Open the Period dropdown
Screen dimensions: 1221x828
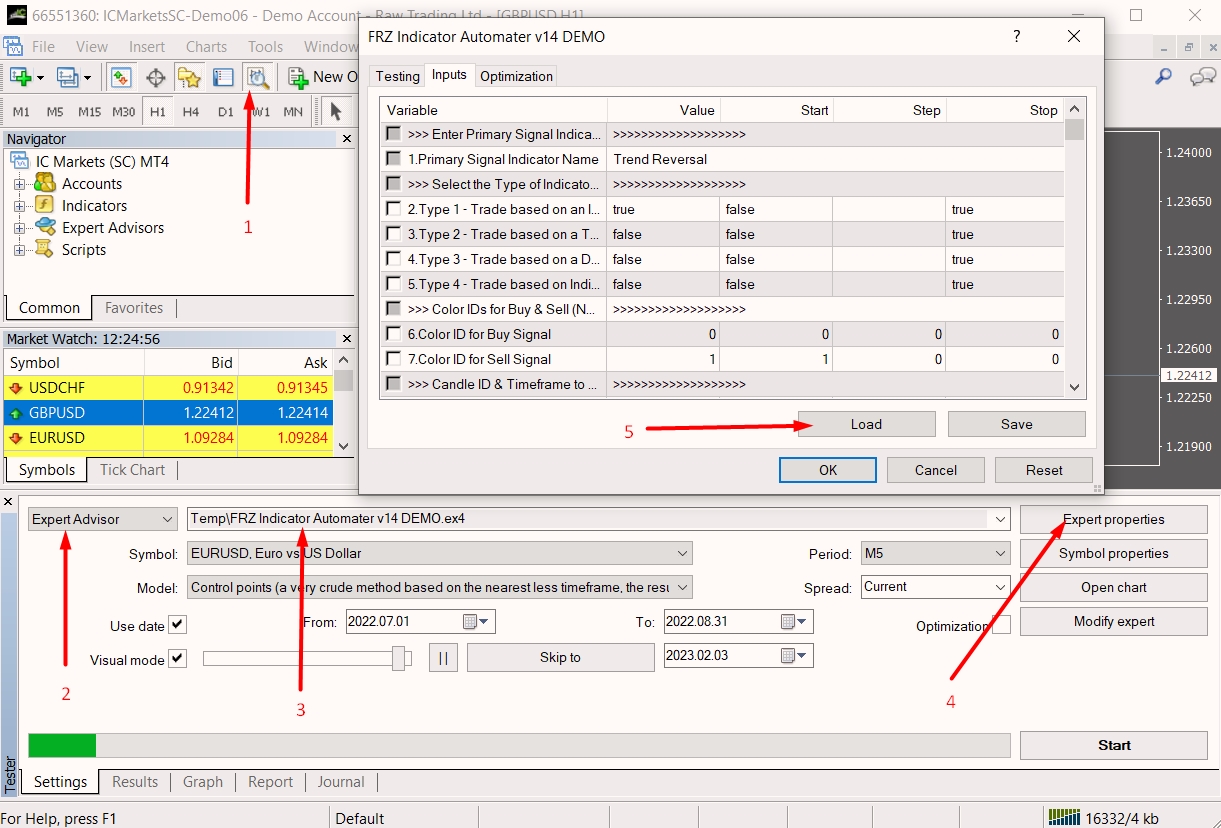(x=936, y=553)
